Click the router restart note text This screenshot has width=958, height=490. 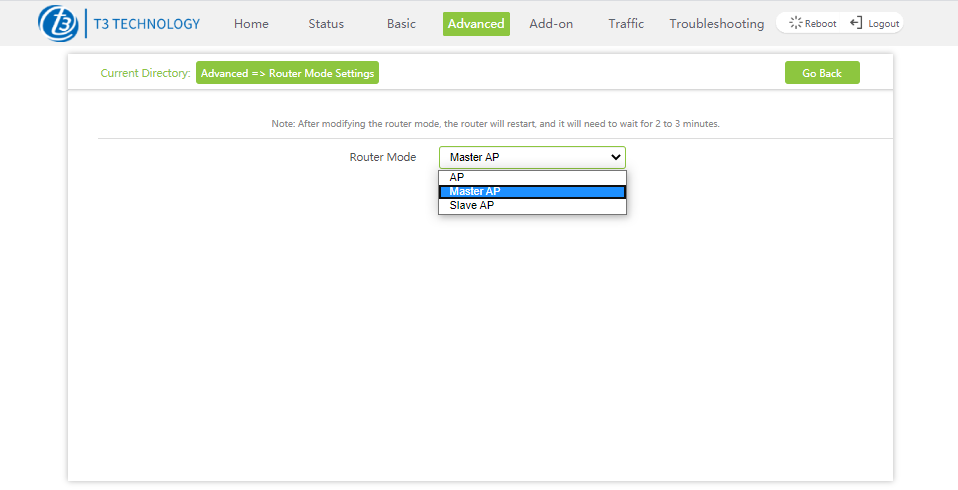click(495, 123)
